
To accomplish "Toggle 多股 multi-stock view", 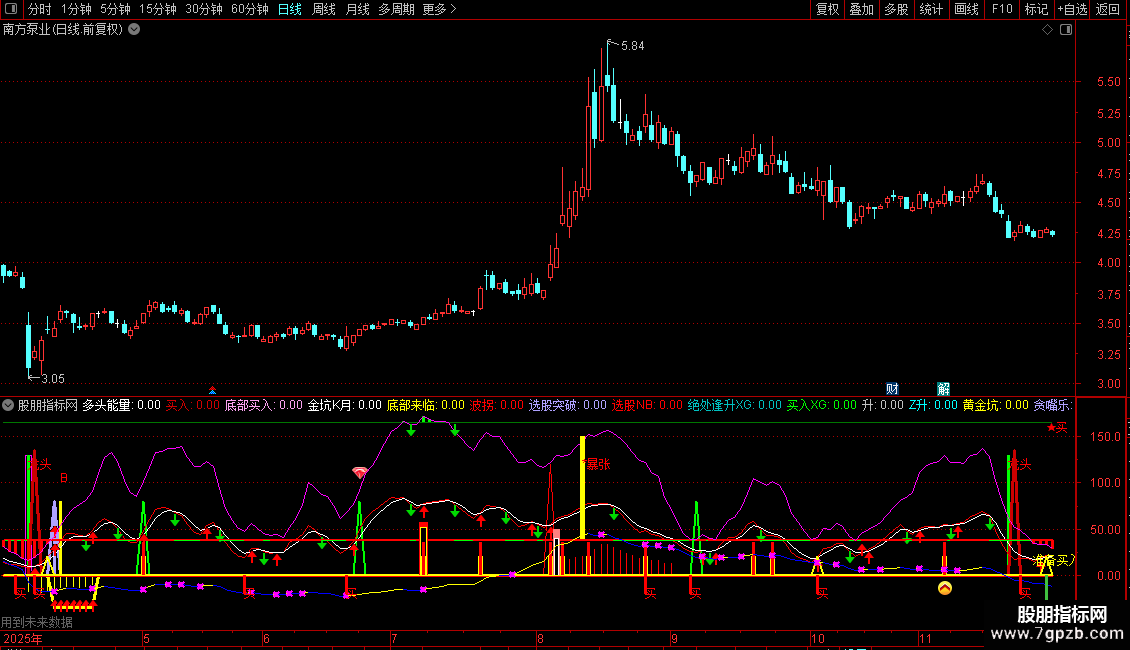I will 895,9.
